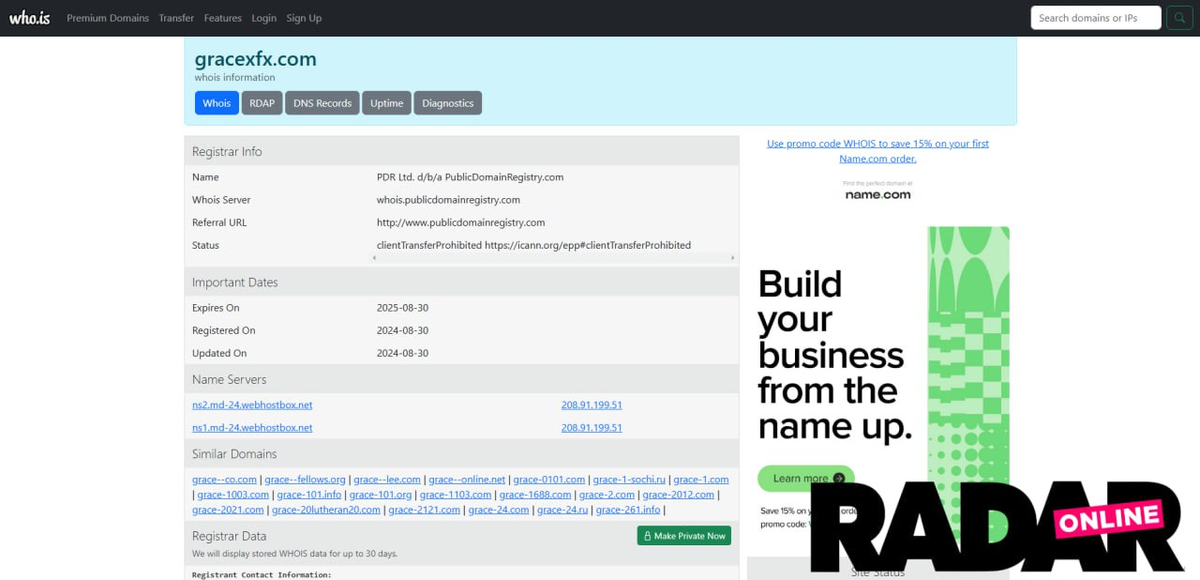
Task: Click the Expires On date 2025-08-30
Action: tap(402, 308)
